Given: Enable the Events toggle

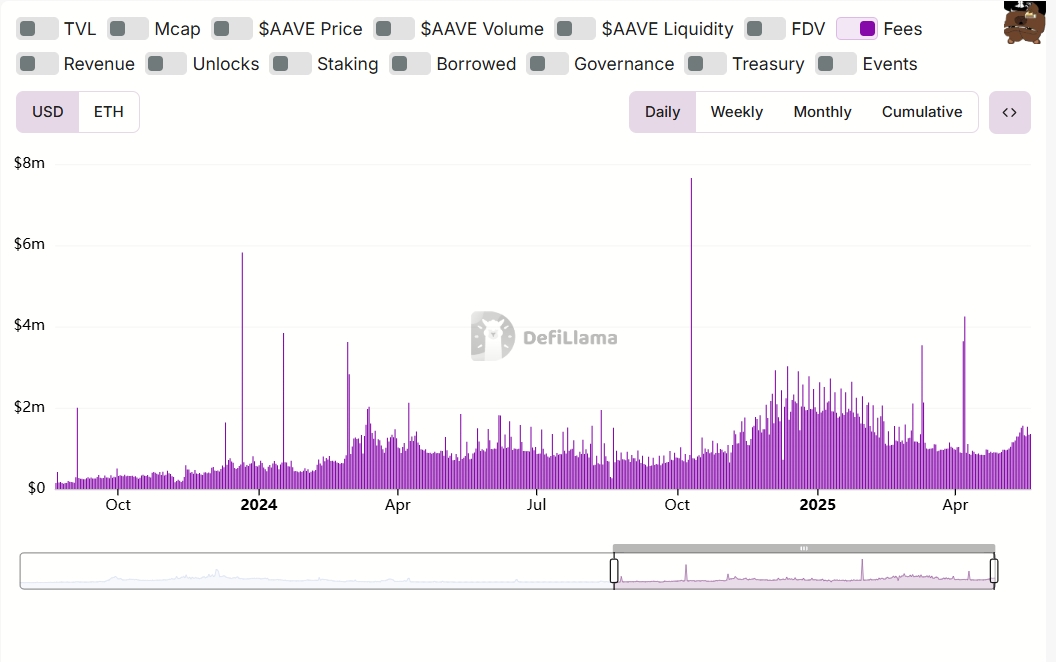Looking at the screenshot, I should 836,64.
